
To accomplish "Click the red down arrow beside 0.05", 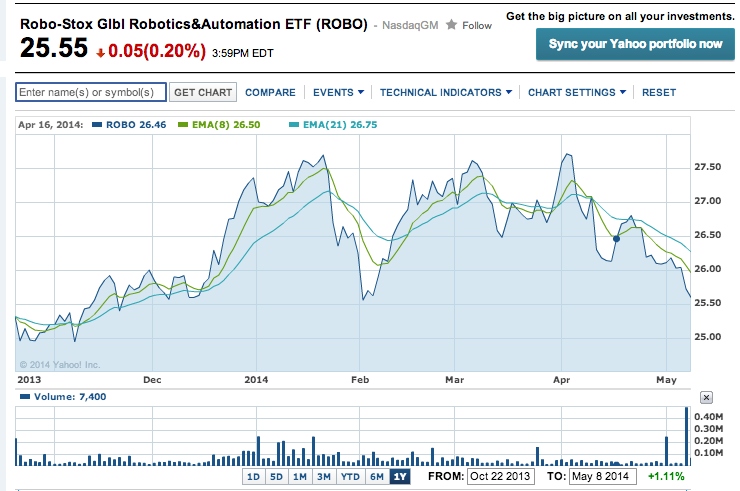I will pyautogui.click(x=100, y=53).
